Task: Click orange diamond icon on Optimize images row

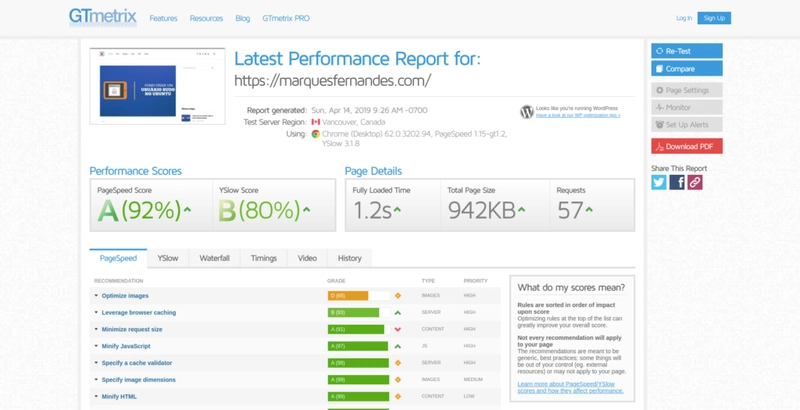Action: (398, 296)
